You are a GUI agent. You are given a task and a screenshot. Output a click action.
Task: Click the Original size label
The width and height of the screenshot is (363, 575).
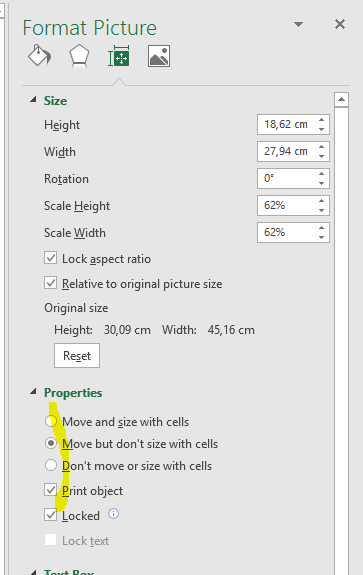point(76,308)
